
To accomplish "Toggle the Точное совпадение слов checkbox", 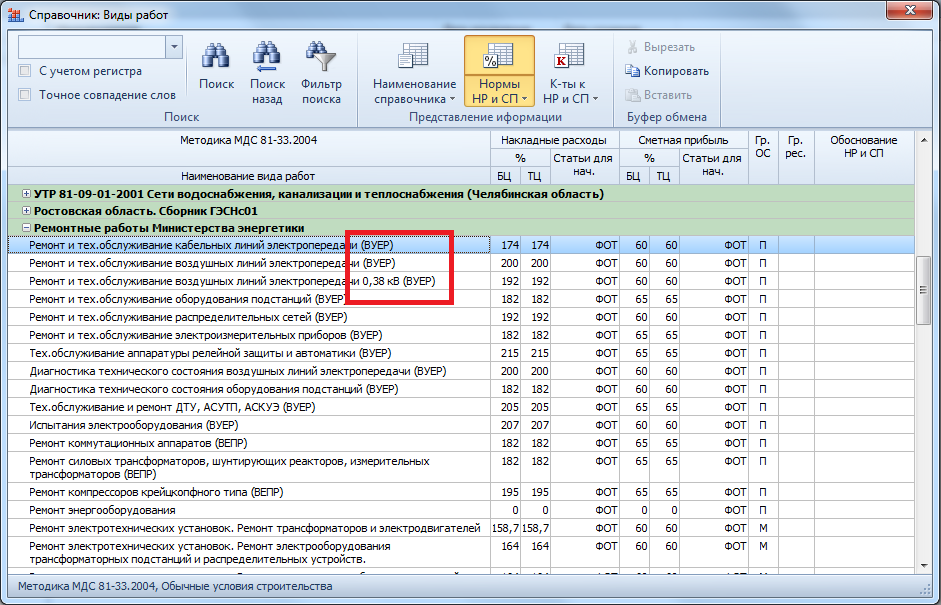I will click(25, 95).
